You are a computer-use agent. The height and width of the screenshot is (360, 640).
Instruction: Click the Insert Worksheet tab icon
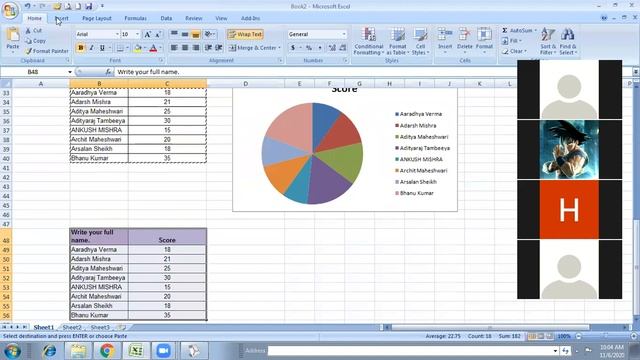[121, 327]
